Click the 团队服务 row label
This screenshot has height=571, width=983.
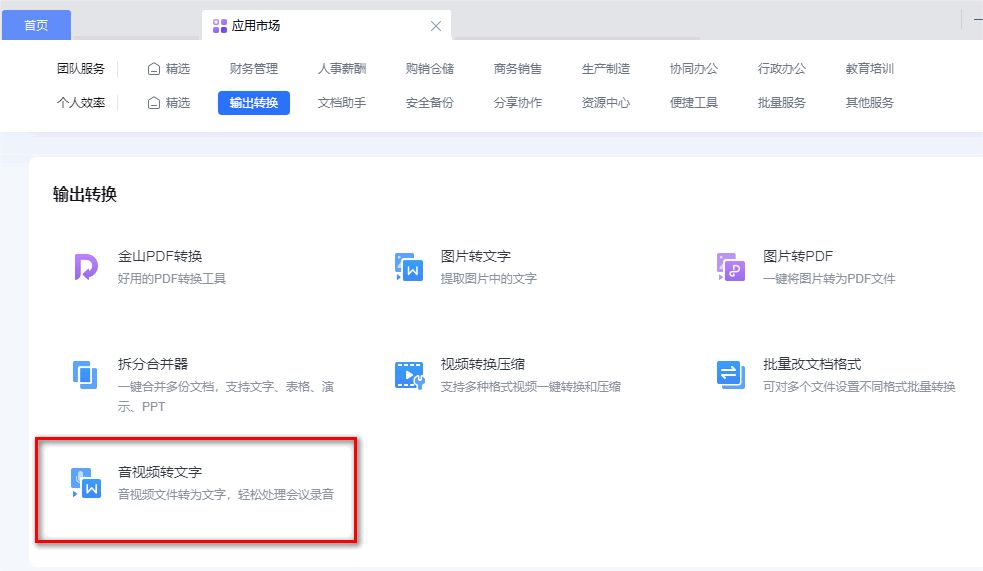point(81,68)
